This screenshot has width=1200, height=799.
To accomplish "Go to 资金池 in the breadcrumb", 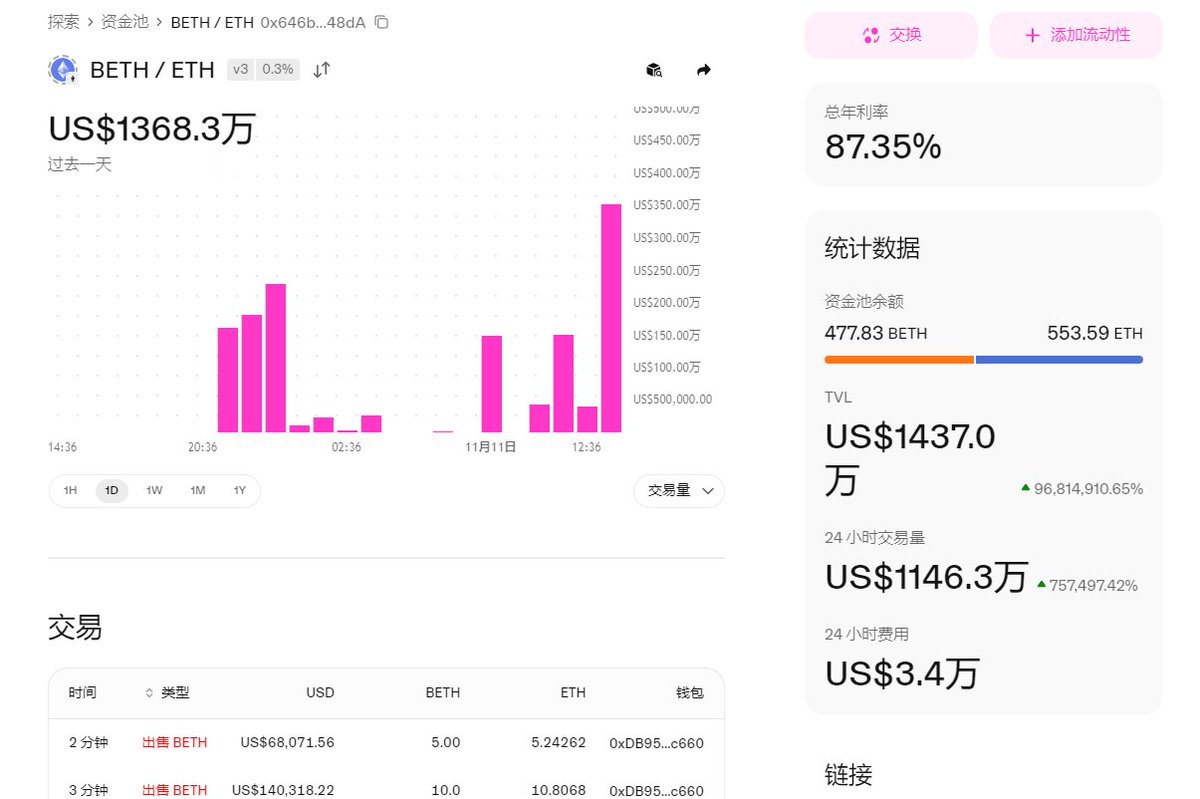I will click(124, 21).
